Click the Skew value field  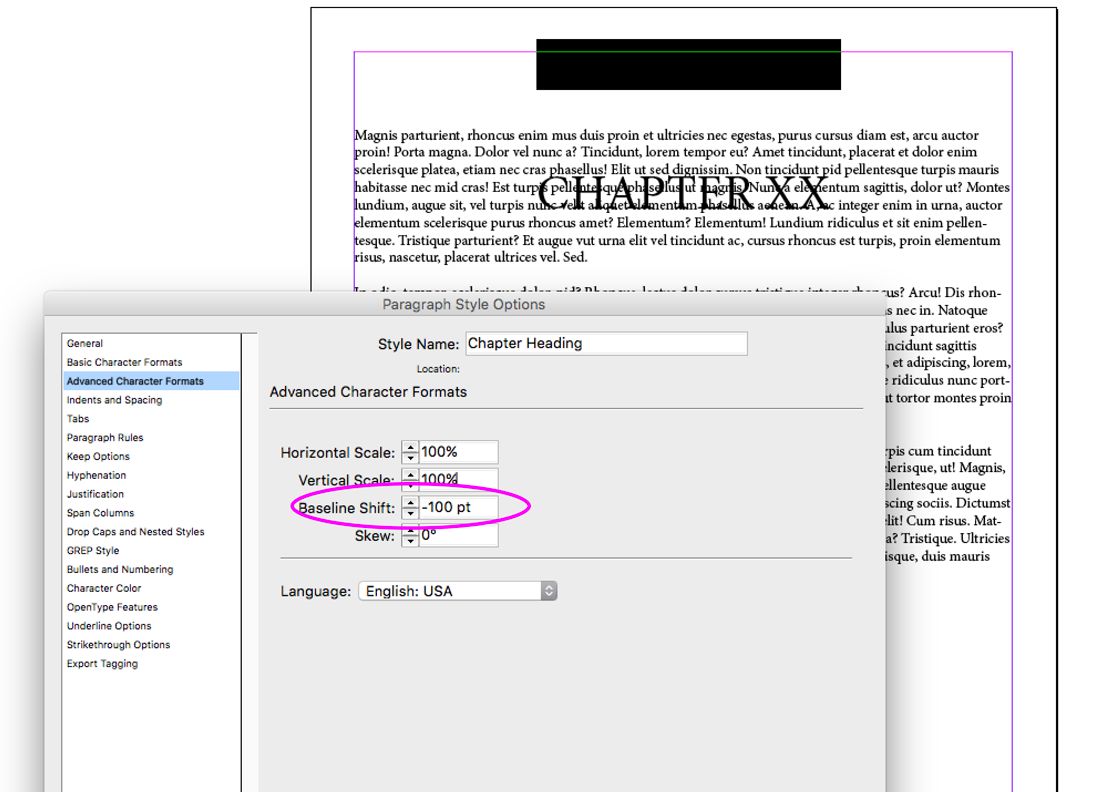point(459,535)
